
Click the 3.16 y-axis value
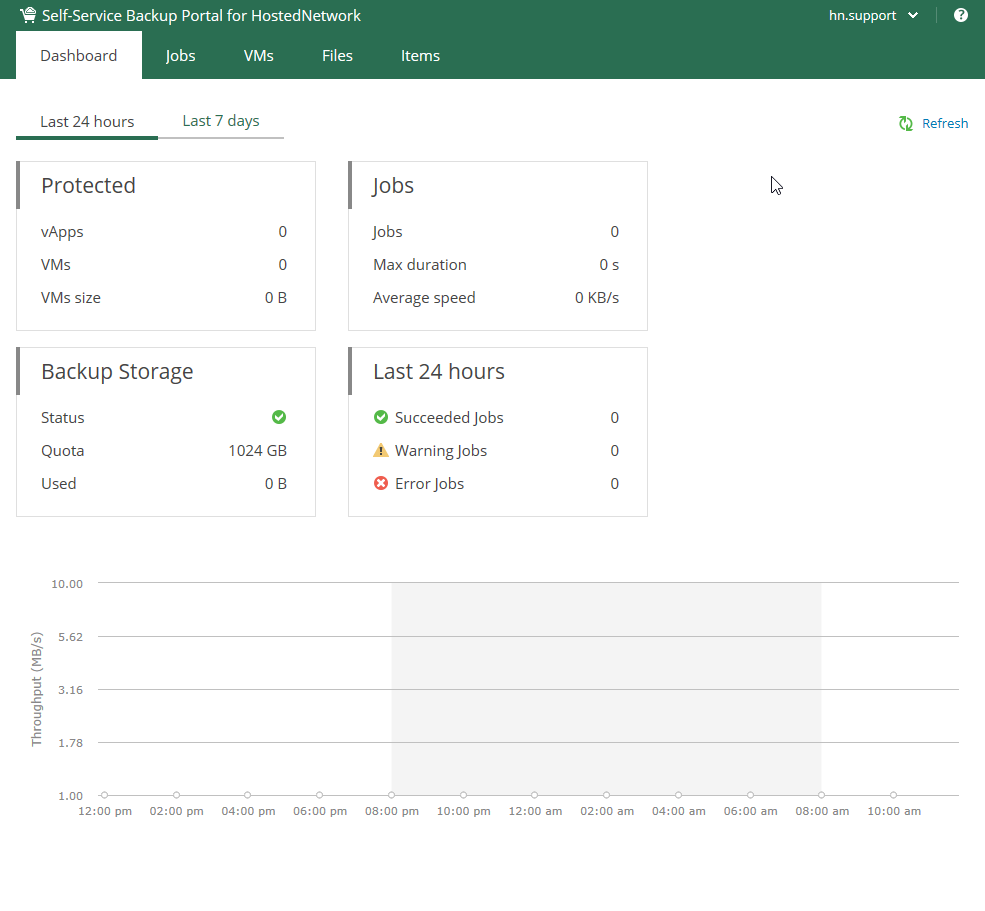click(x=70, y=690)
